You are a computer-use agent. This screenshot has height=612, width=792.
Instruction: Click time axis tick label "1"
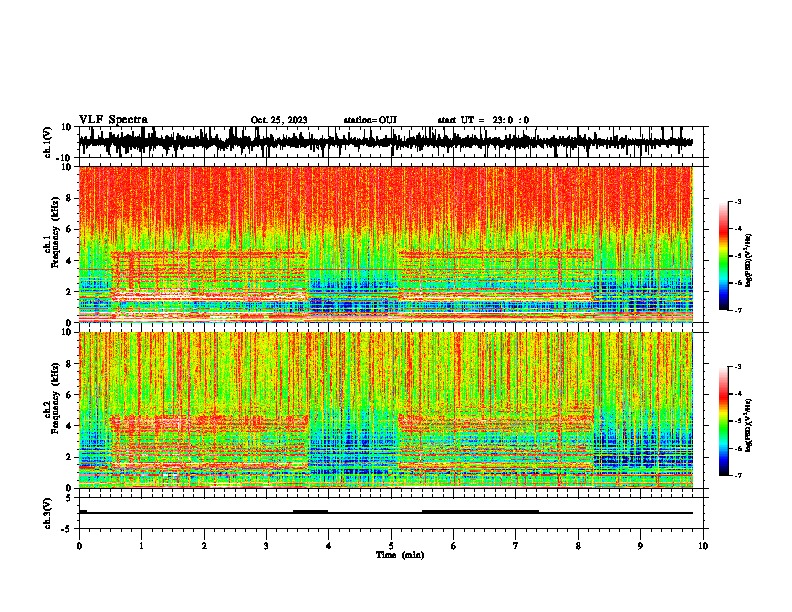click(x=141, y=546)
